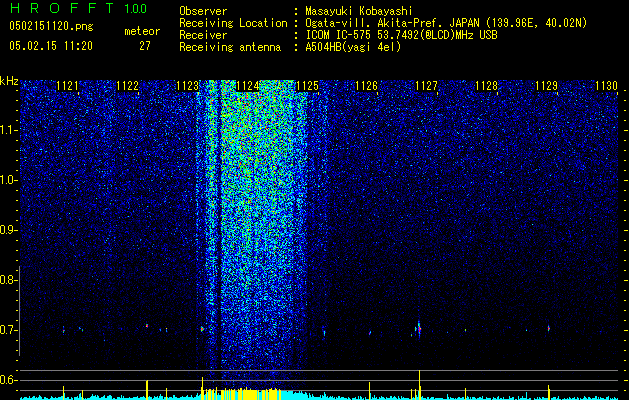
Task: Click the 1129 time marker
Action: coord(546,86)
